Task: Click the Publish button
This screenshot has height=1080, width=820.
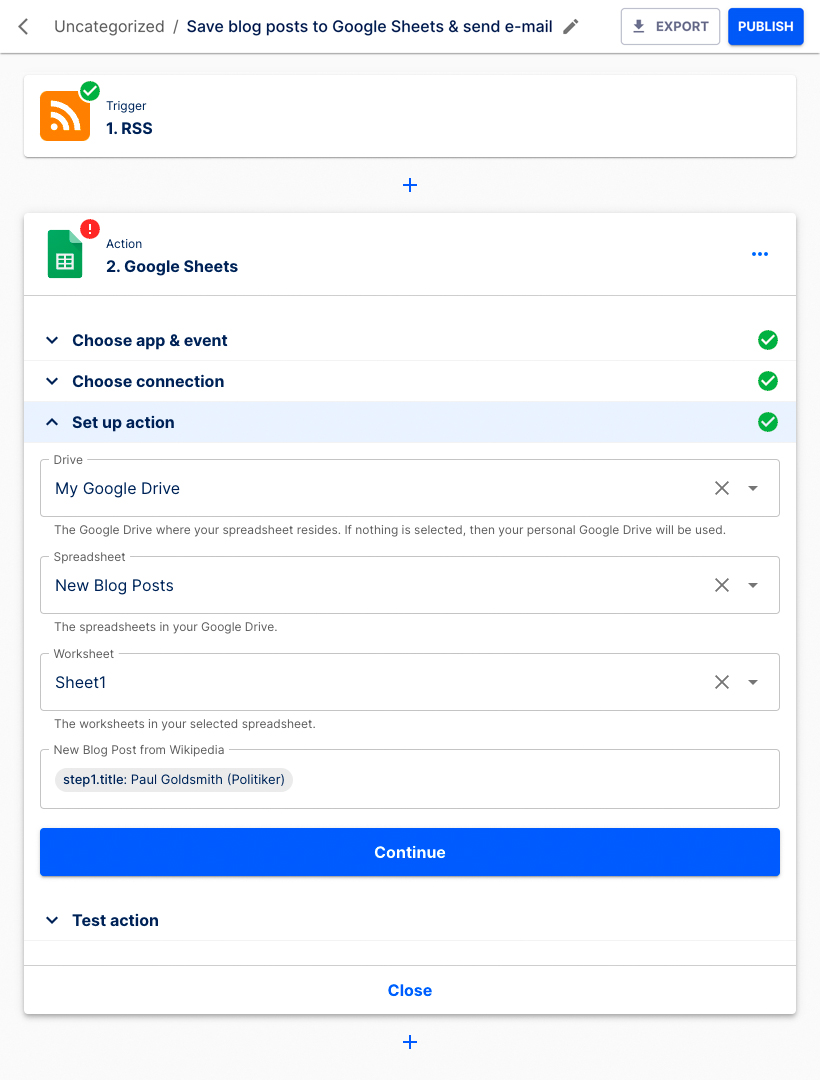Action: click(x=765, y=27)
